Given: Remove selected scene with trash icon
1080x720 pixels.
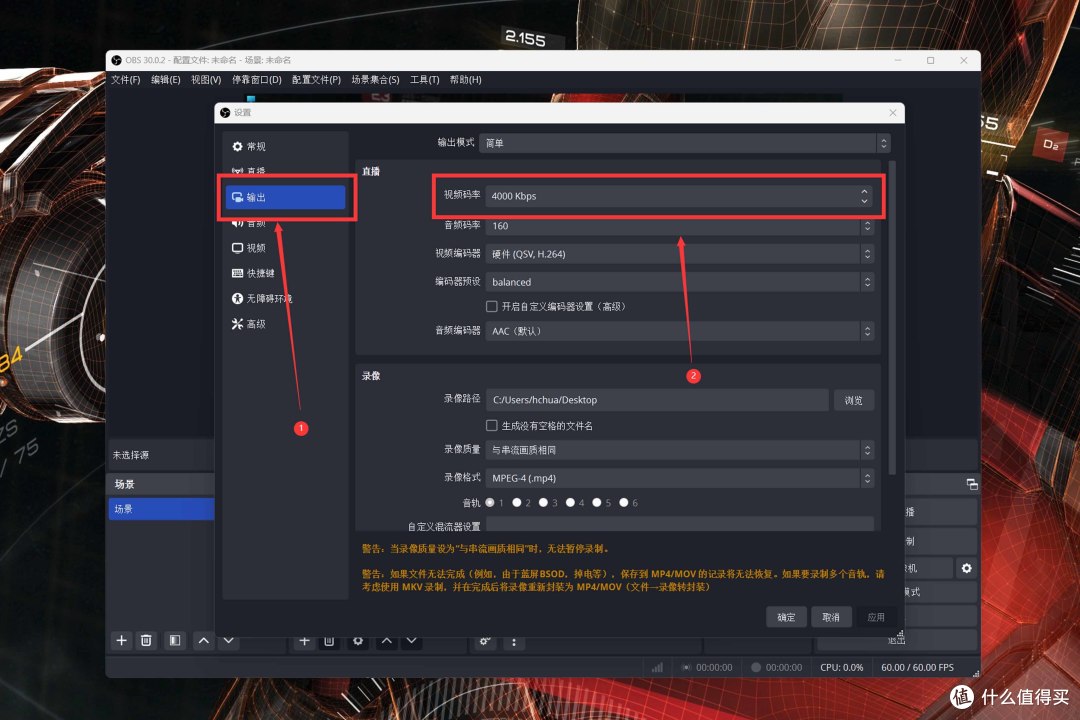Looking at the screenshot, I should point(146,640).
